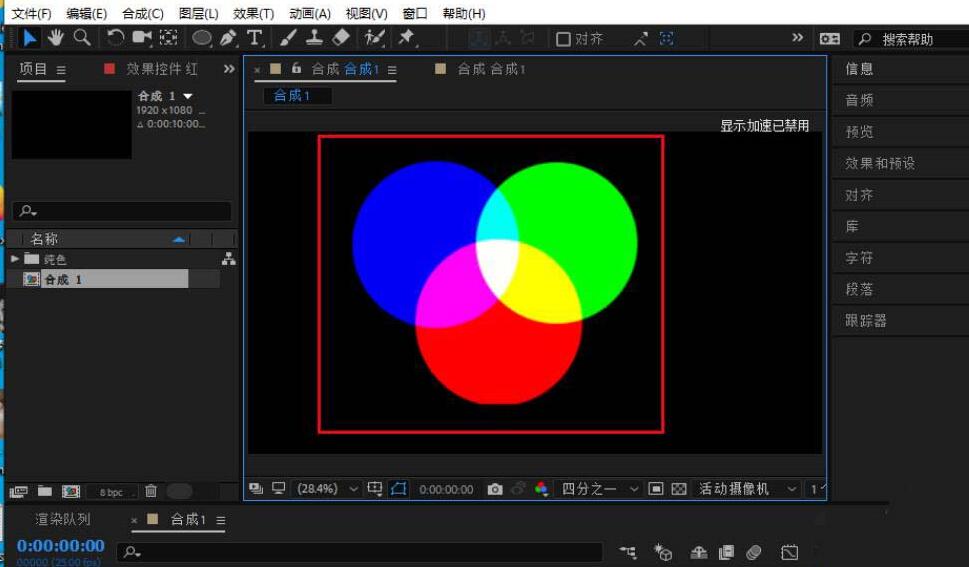969x567 pixels.
Task: Switch to the 渲染队列 tab
Action: [x=63, y=519]
